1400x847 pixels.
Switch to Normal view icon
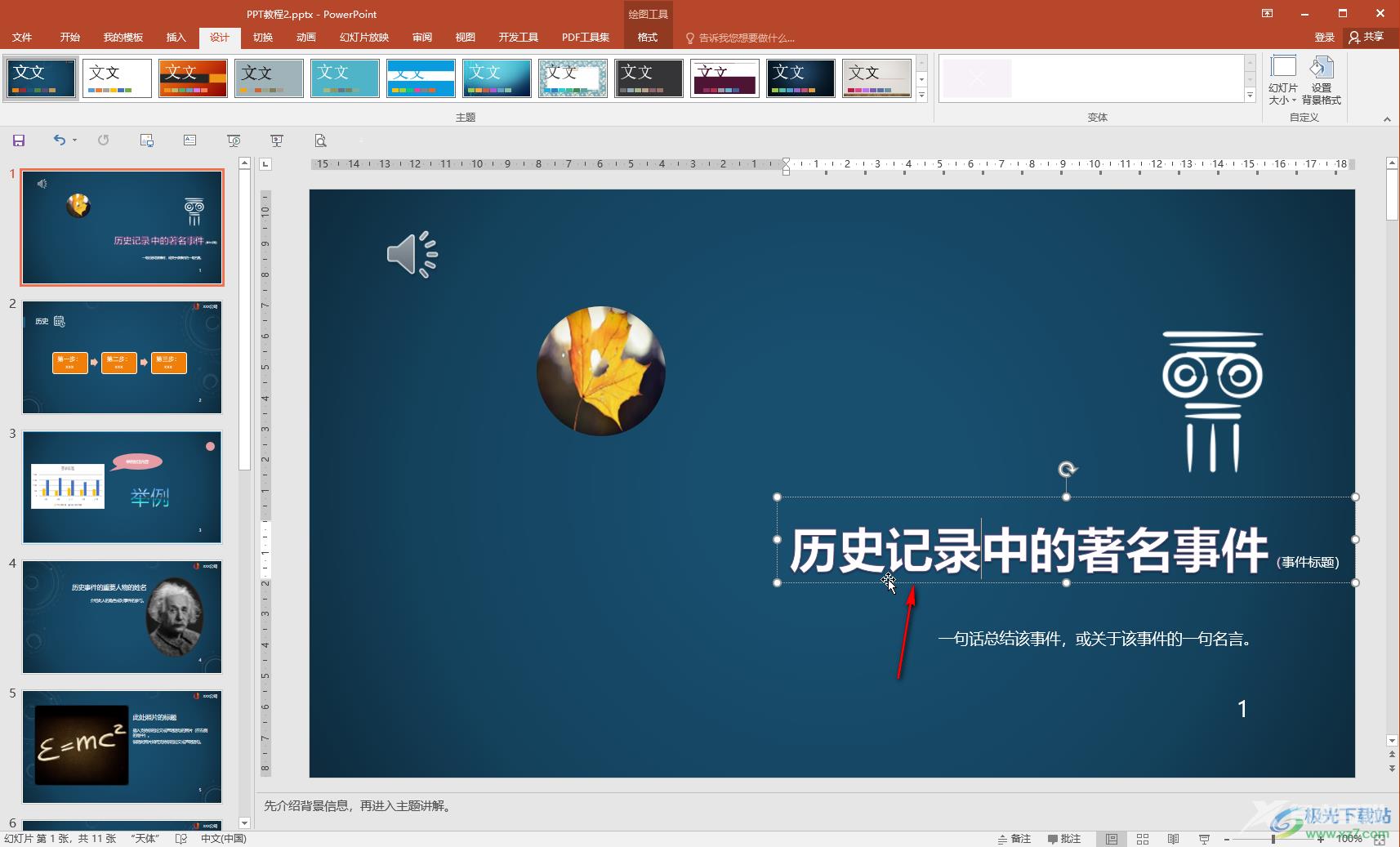tap(1112, 839)
